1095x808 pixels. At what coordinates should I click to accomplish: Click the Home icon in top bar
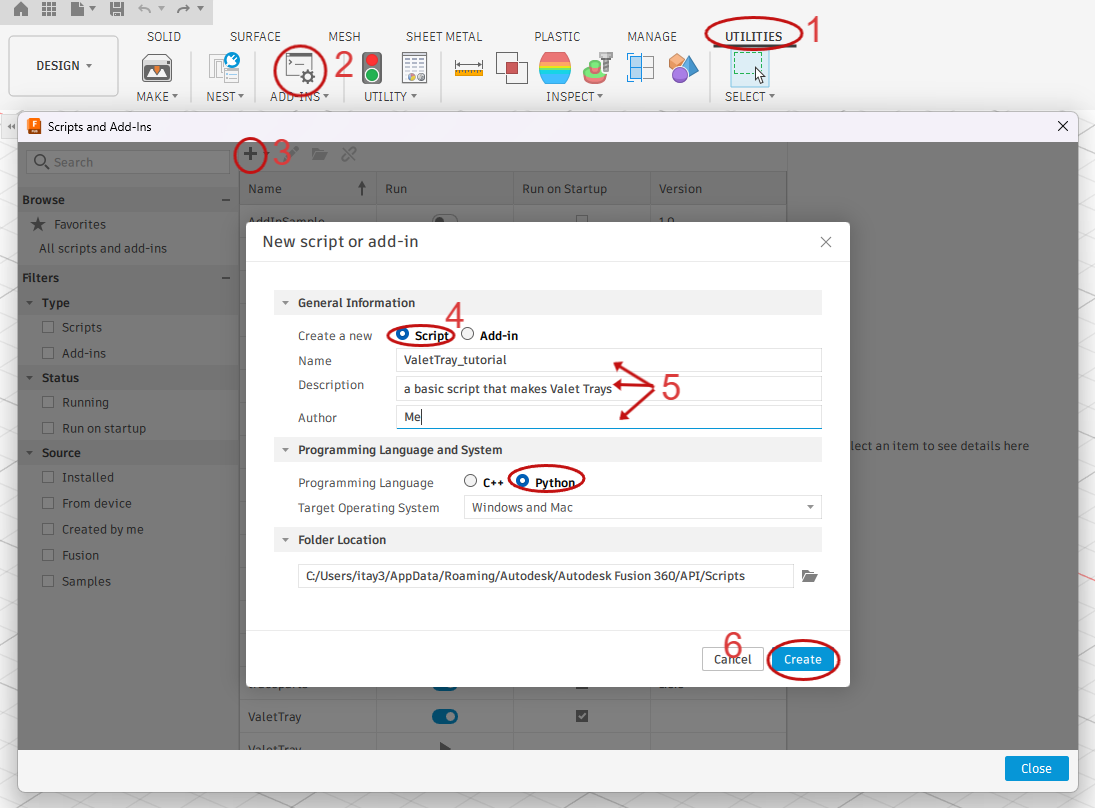[x=21, y=9]
